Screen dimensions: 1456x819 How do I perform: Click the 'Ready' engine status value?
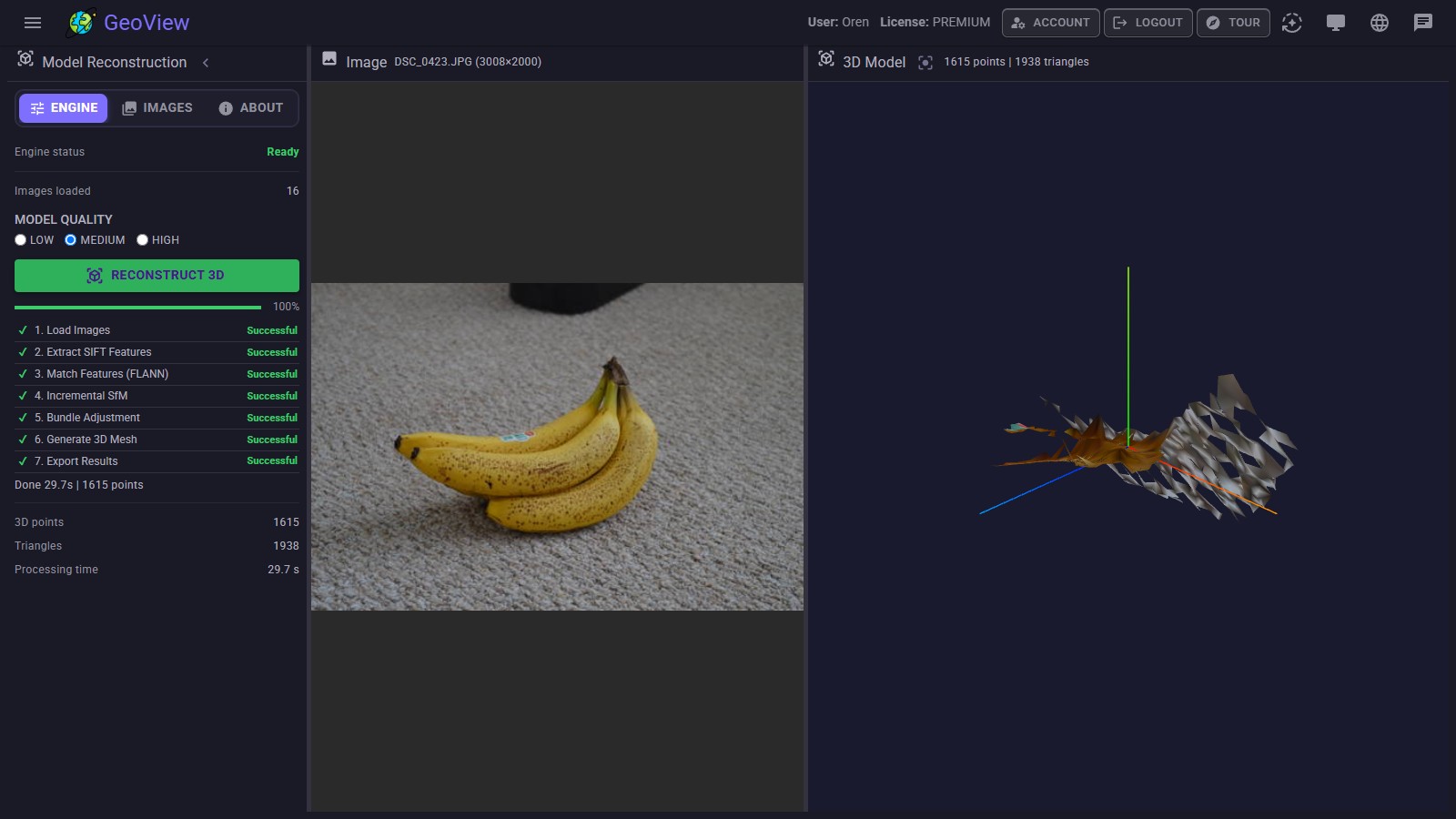[x=282, y=152]
